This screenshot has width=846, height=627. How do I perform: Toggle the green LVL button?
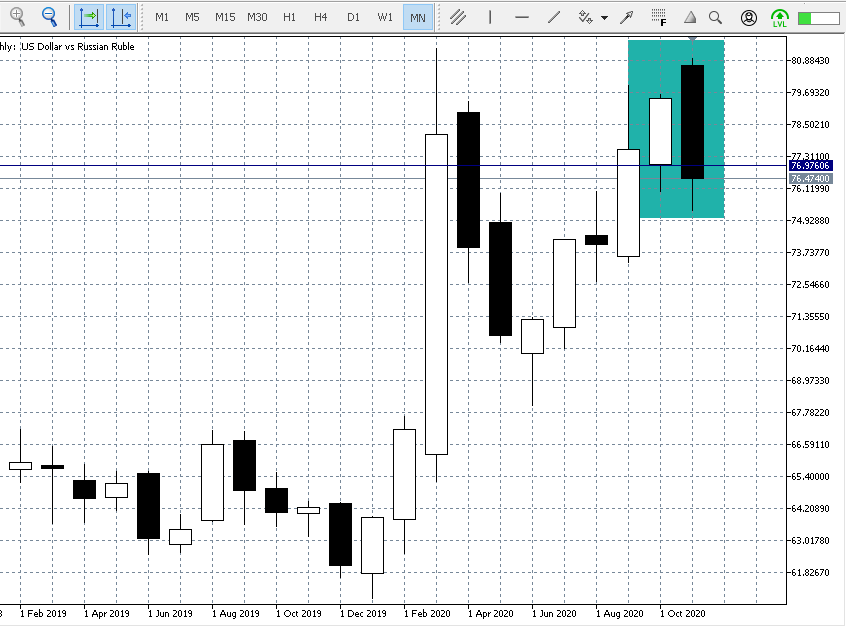[x=779, y=17]
